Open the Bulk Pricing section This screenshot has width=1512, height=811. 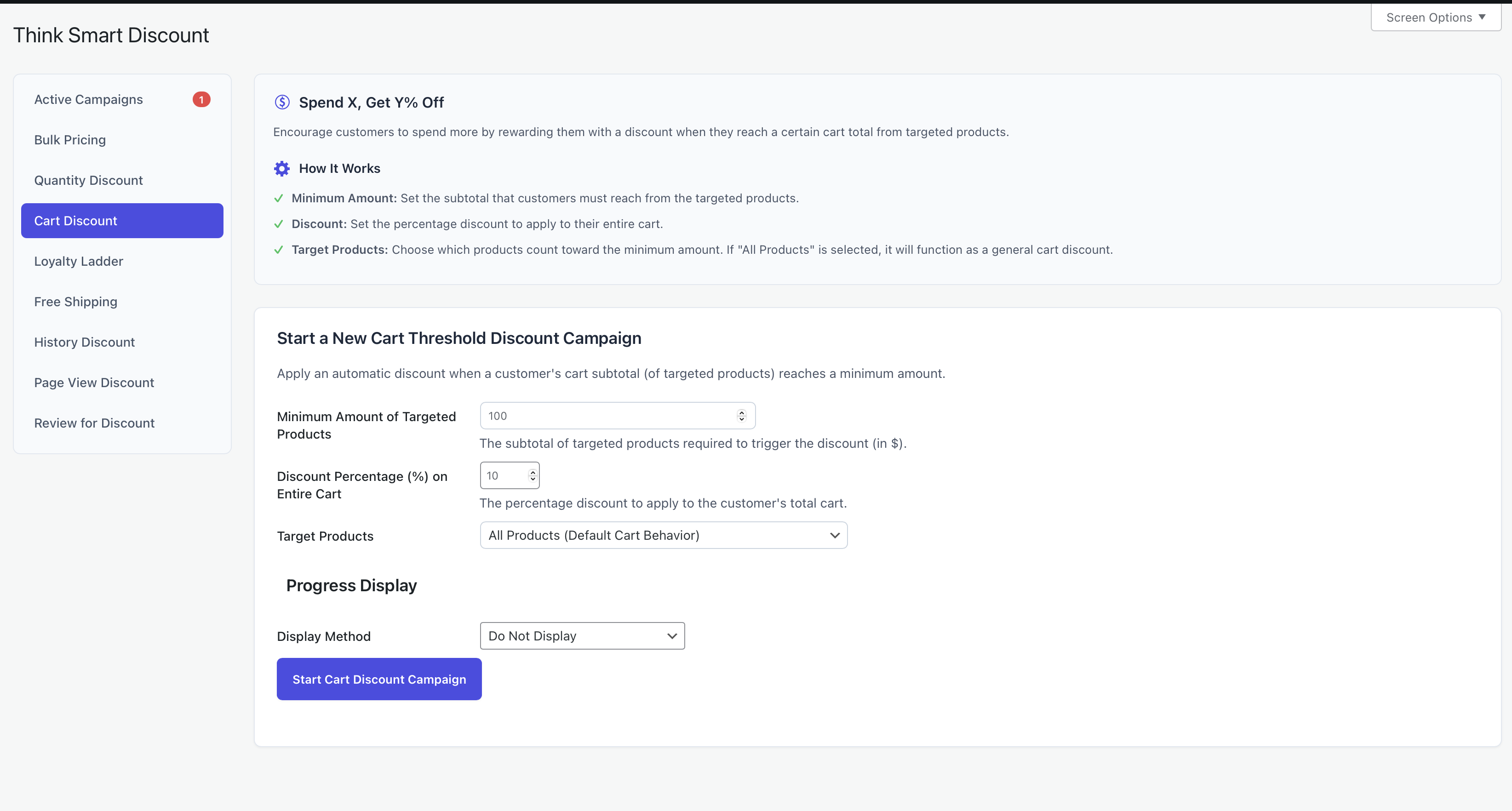(x=70, y=140)
